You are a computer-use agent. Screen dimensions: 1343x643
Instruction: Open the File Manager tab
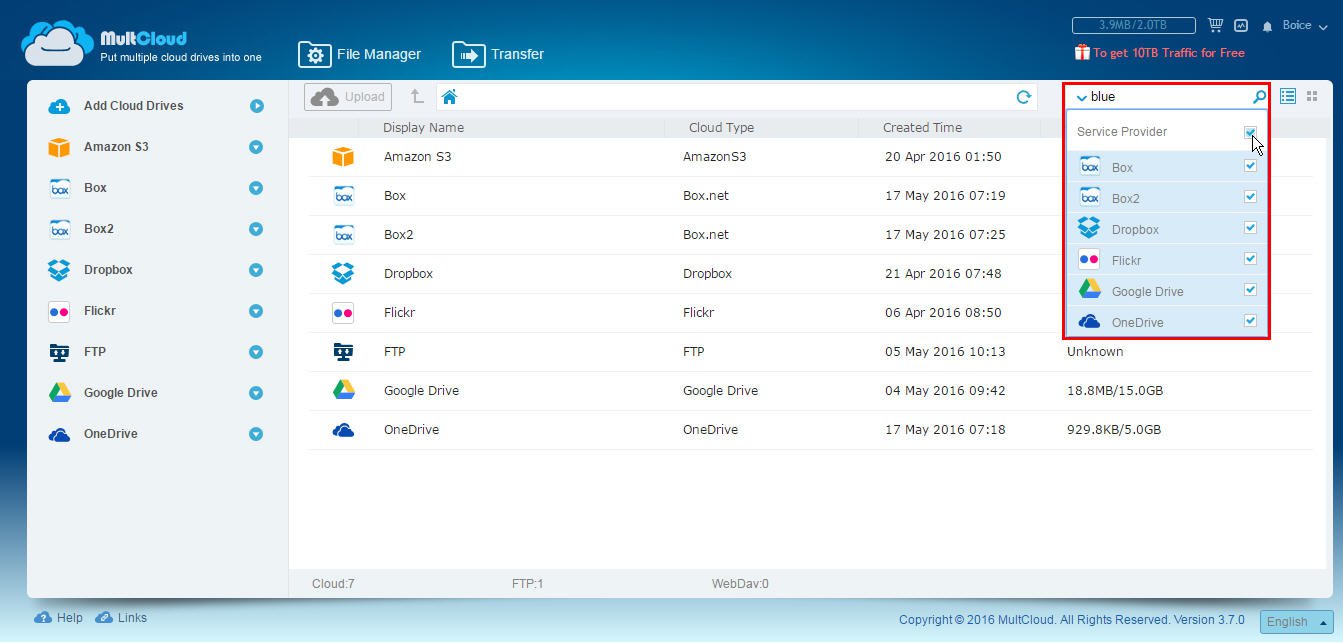coord(360,54)
